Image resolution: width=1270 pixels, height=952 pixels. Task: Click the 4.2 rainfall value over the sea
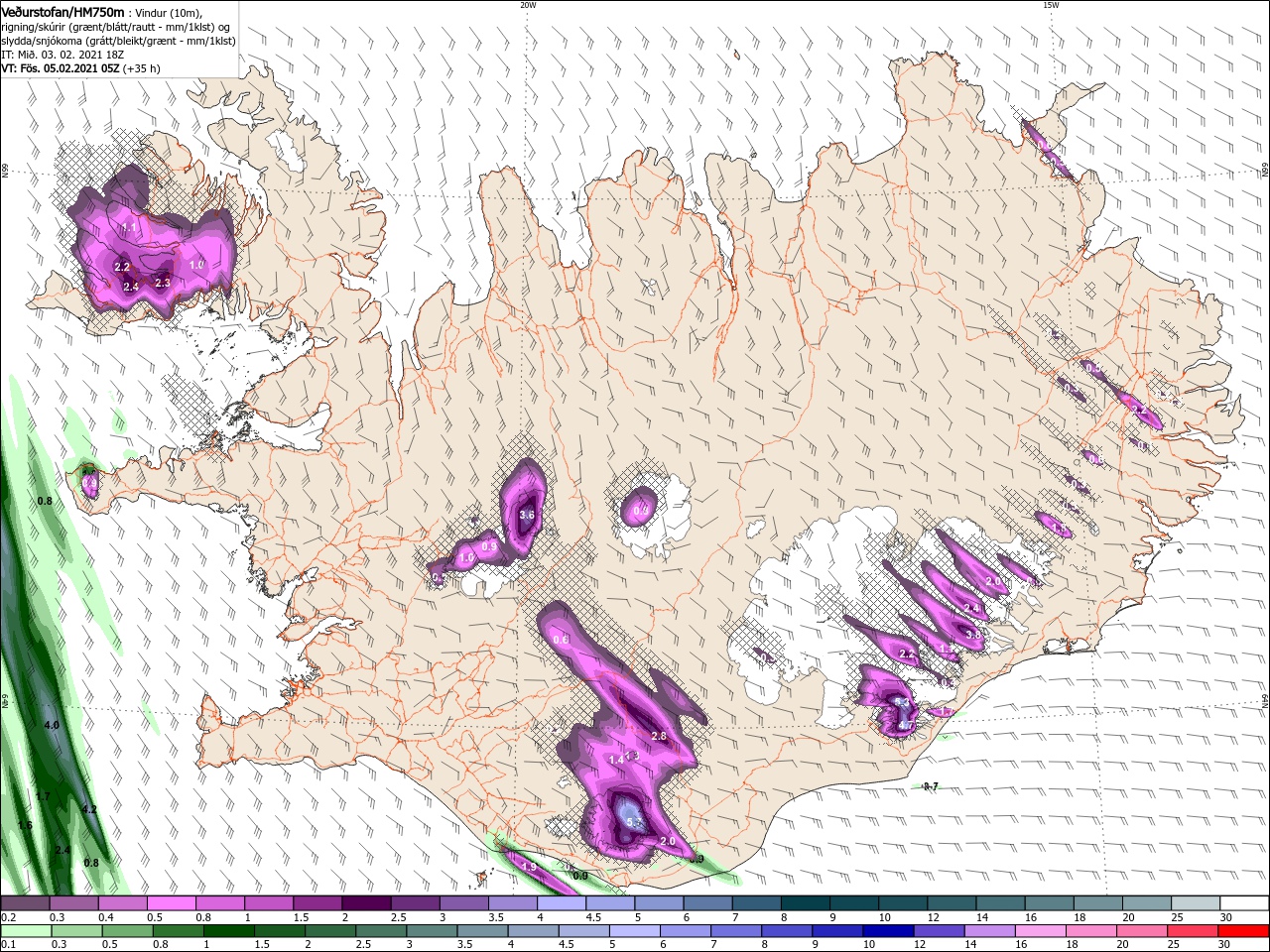pyautogui.click(x=89, y=809)
